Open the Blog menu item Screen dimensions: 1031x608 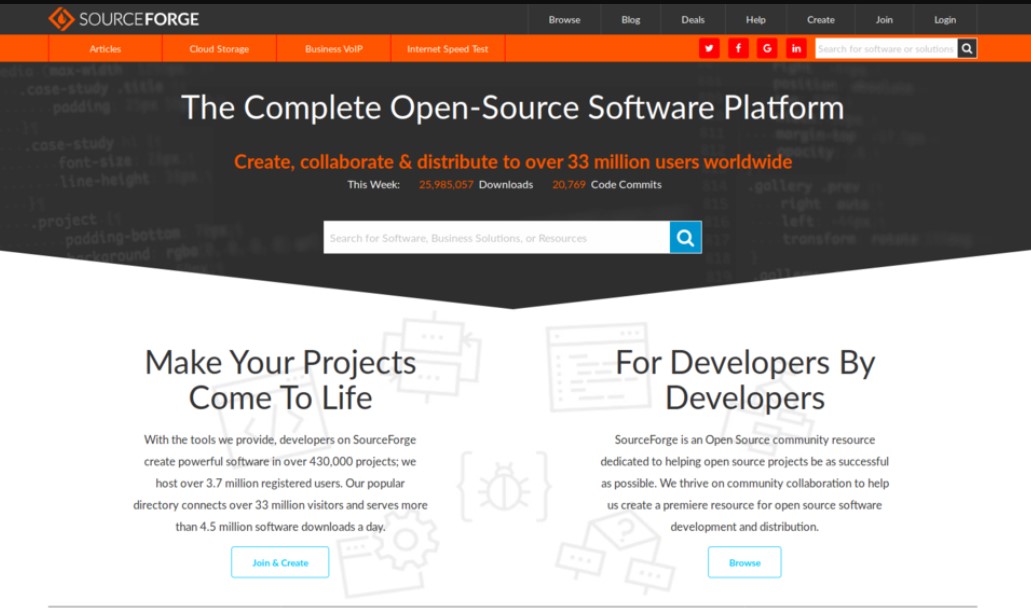631,20
